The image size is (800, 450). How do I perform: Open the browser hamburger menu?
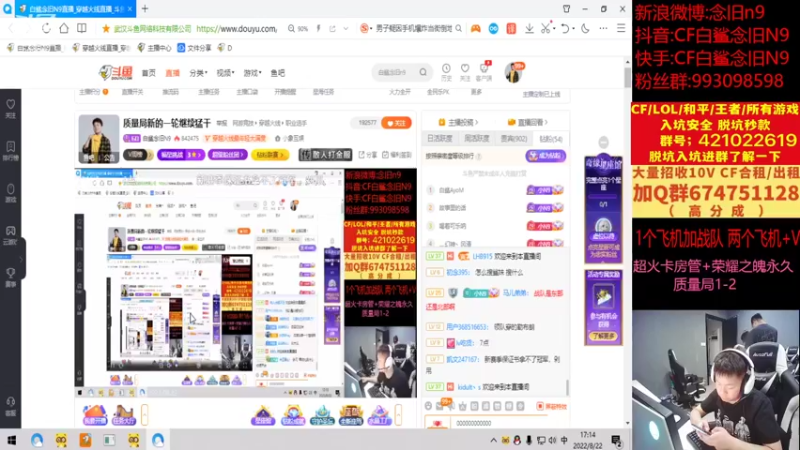(x=621, y=29)
